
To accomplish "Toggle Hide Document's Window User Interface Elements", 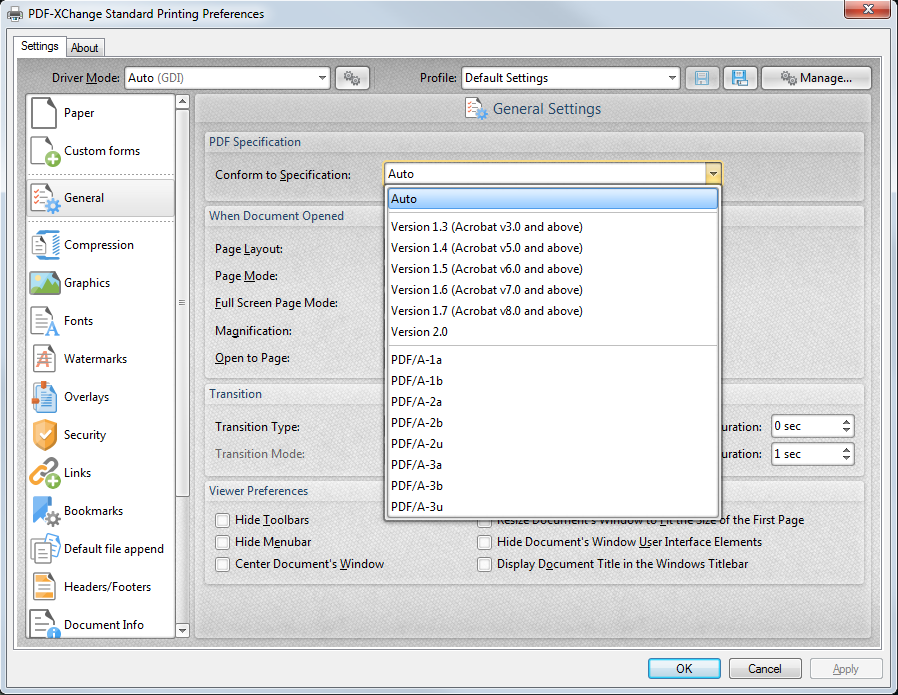I will pos(485,542).
